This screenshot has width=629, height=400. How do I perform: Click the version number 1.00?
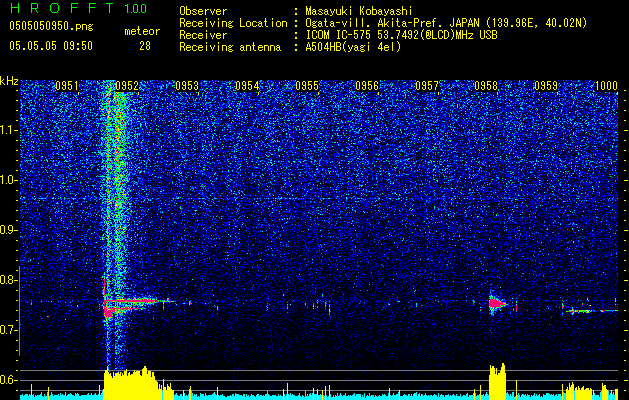pyautogui.click(x=135, y=9)
